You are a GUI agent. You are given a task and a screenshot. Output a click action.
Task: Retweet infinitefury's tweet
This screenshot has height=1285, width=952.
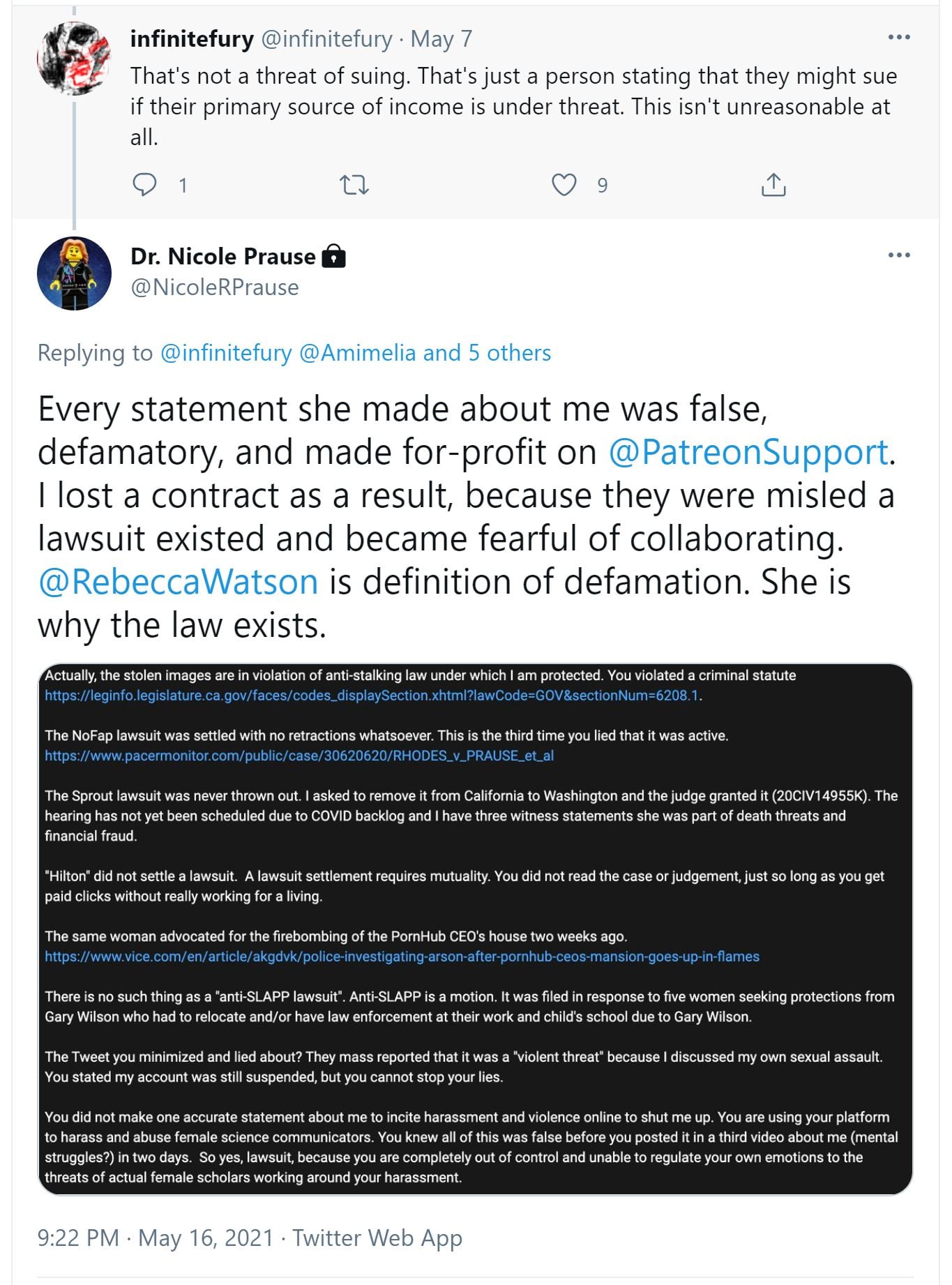tap(354, 185)
